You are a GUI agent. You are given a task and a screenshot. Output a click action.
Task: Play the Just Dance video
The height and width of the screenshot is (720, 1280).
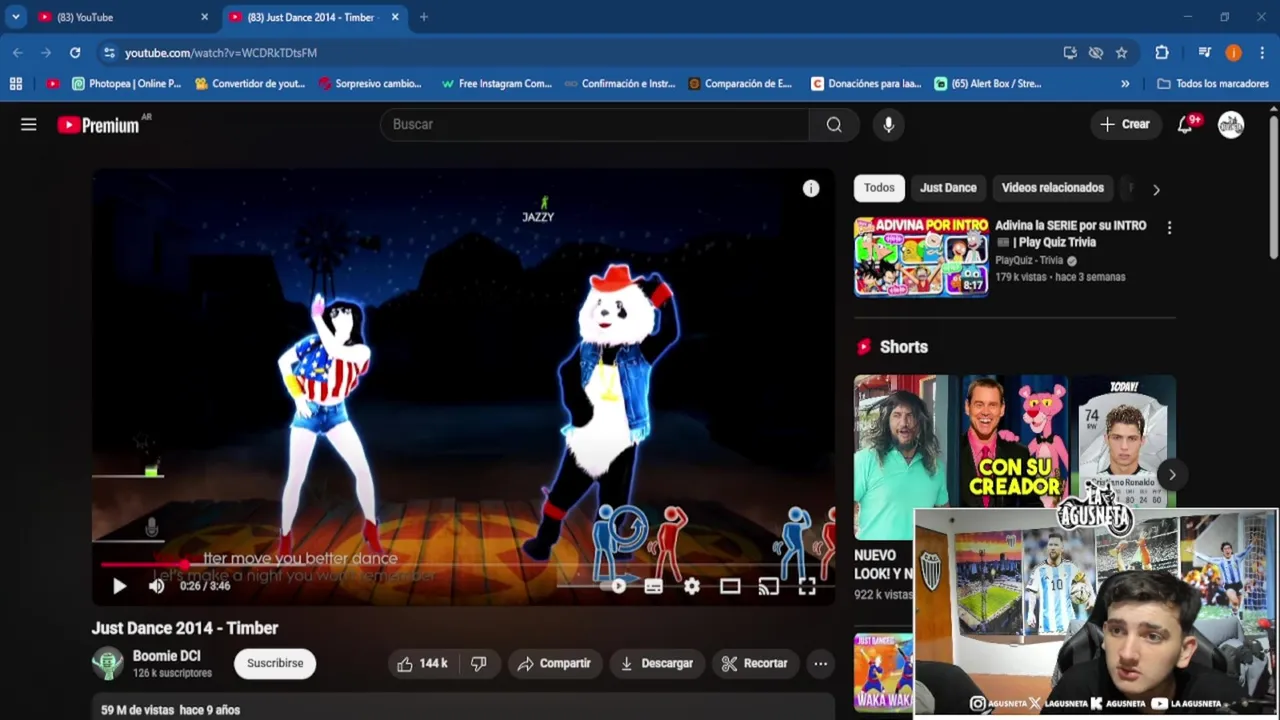(119, 586)
